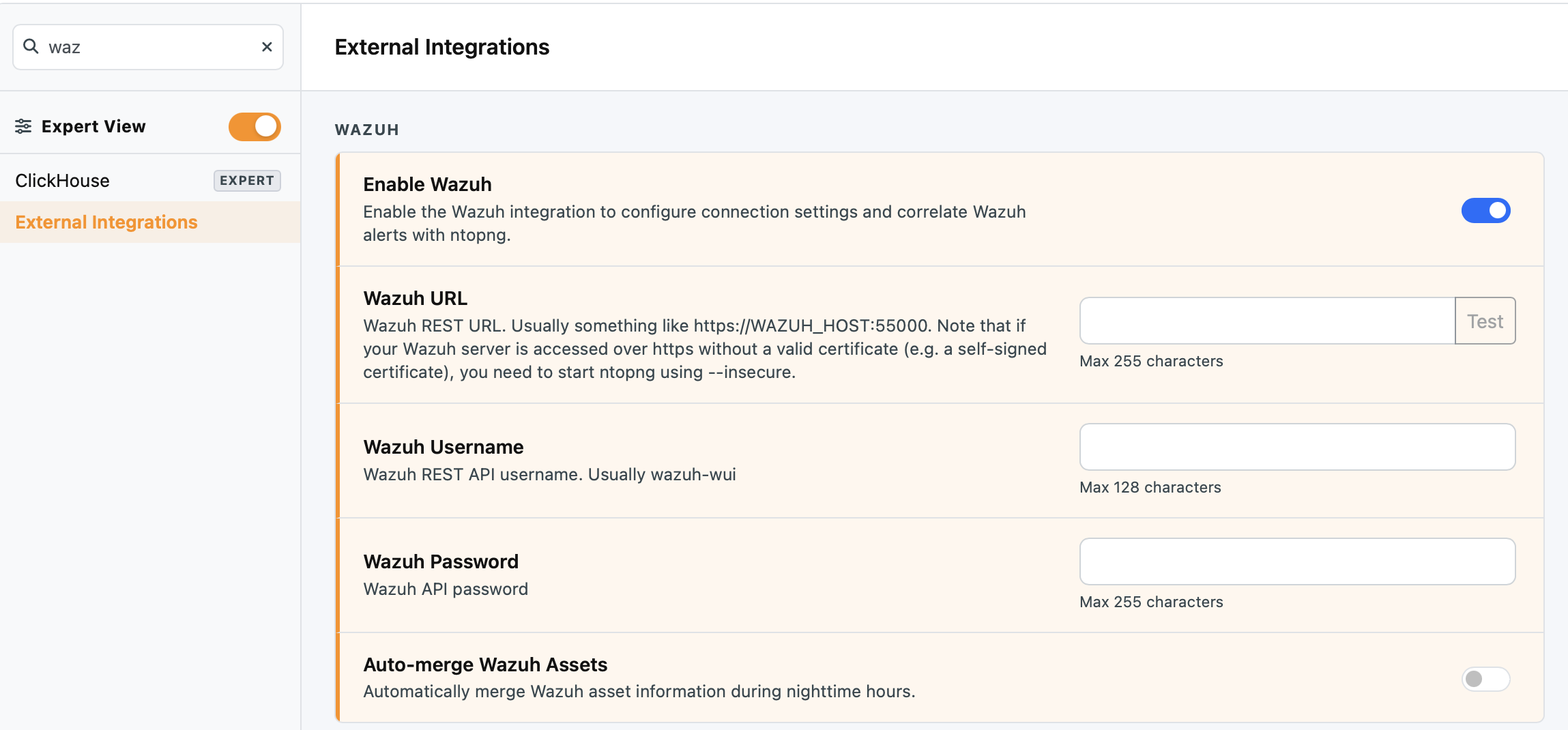Screen dimensions: 1568x730
Task: Disable the Enable Wazuh switch
Action: (1485, 211)
